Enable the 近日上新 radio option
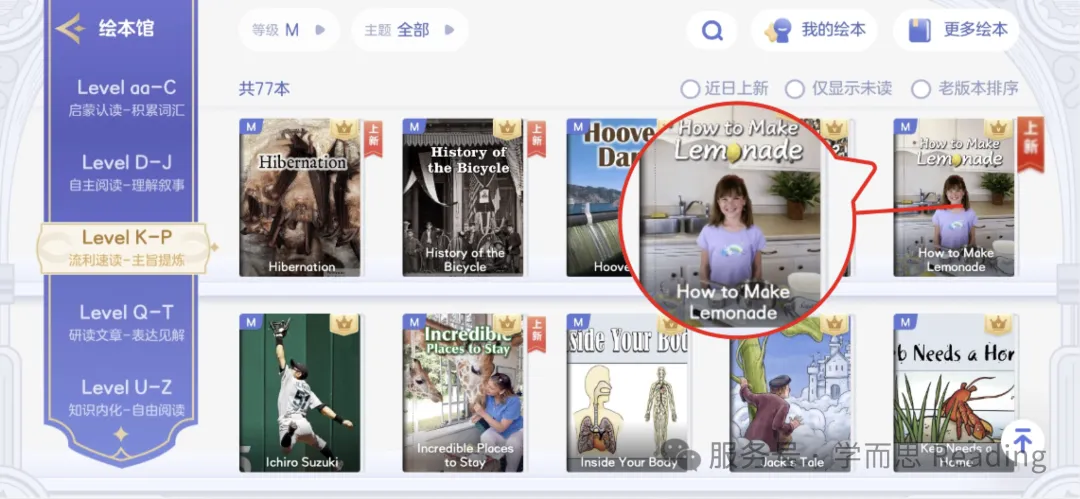The height and width of the screenshot is (499, 1080). point(724,89)
